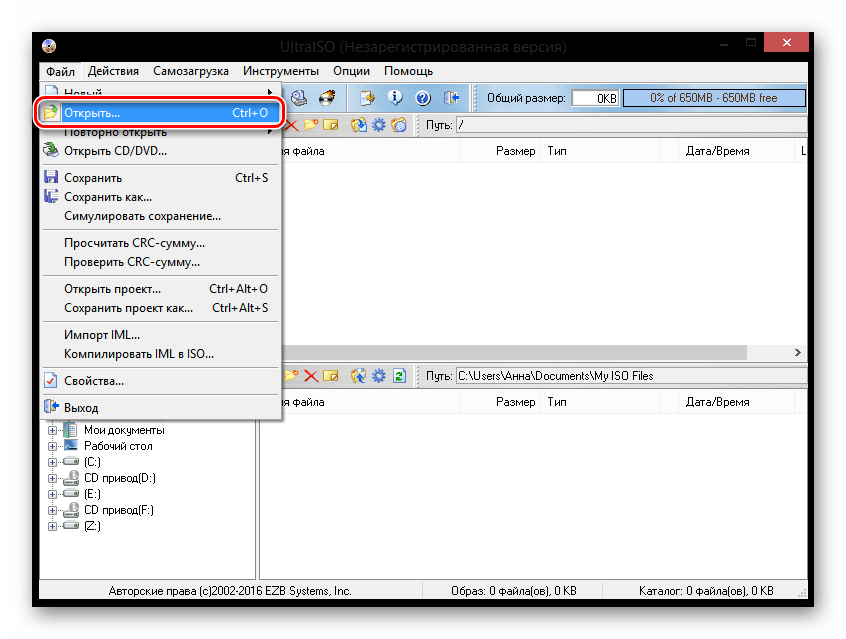Open the Инструменты menu

(281, 71)
